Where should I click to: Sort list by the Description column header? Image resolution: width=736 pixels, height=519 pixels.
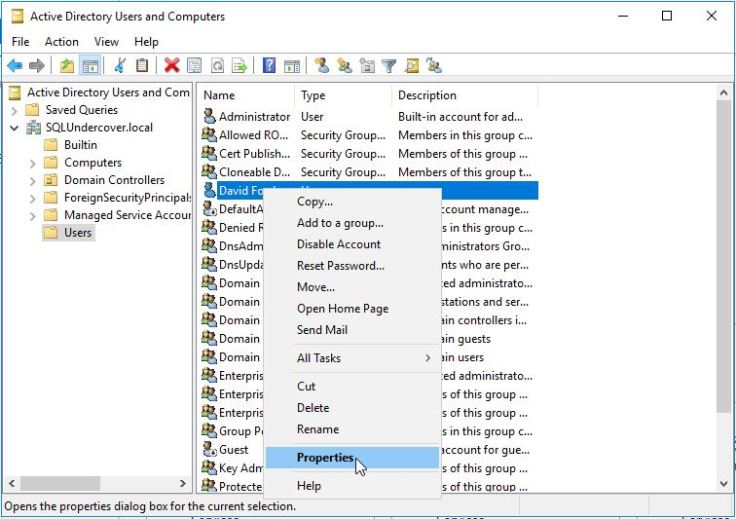[x=465, y=95]
